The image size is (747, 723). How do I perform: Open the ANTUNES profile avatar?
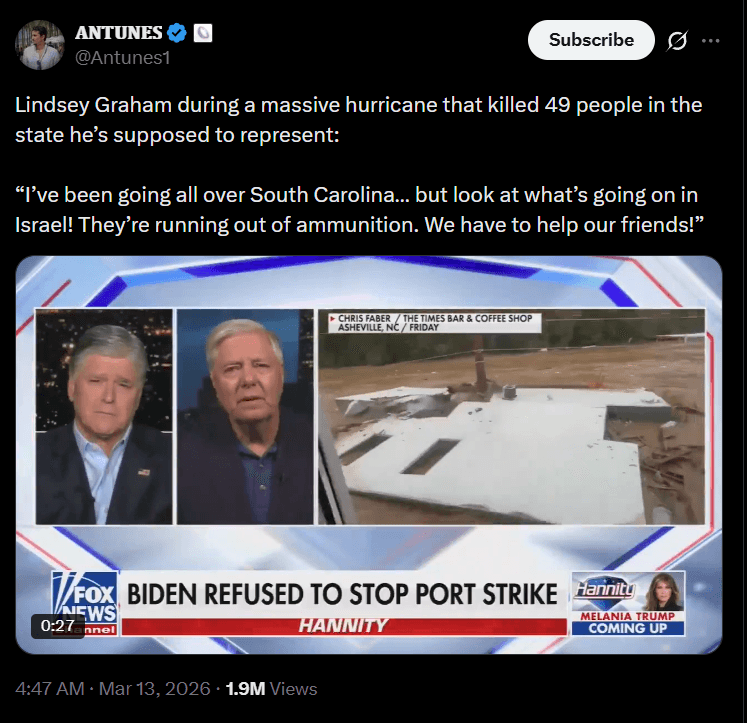coord(40,45)
